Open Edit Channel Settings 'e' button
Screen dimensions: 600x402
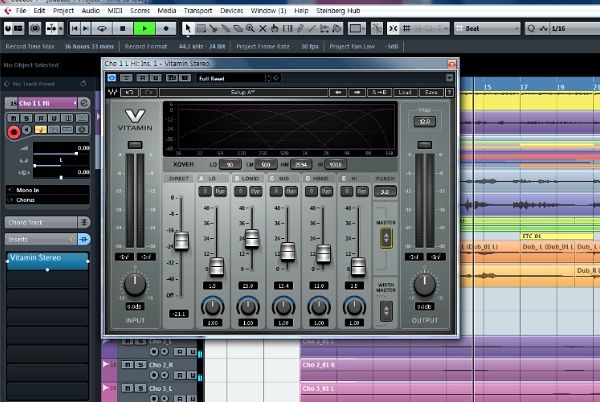[84, 103]
